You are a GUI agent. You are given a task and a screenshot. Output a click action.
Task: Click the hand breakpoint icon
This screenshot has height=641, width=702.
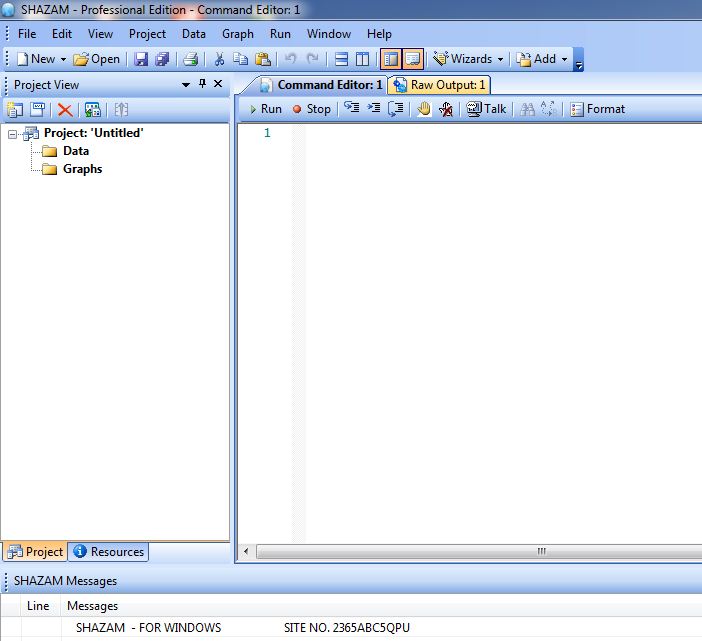pyautogui.click(x=424, y=109)
